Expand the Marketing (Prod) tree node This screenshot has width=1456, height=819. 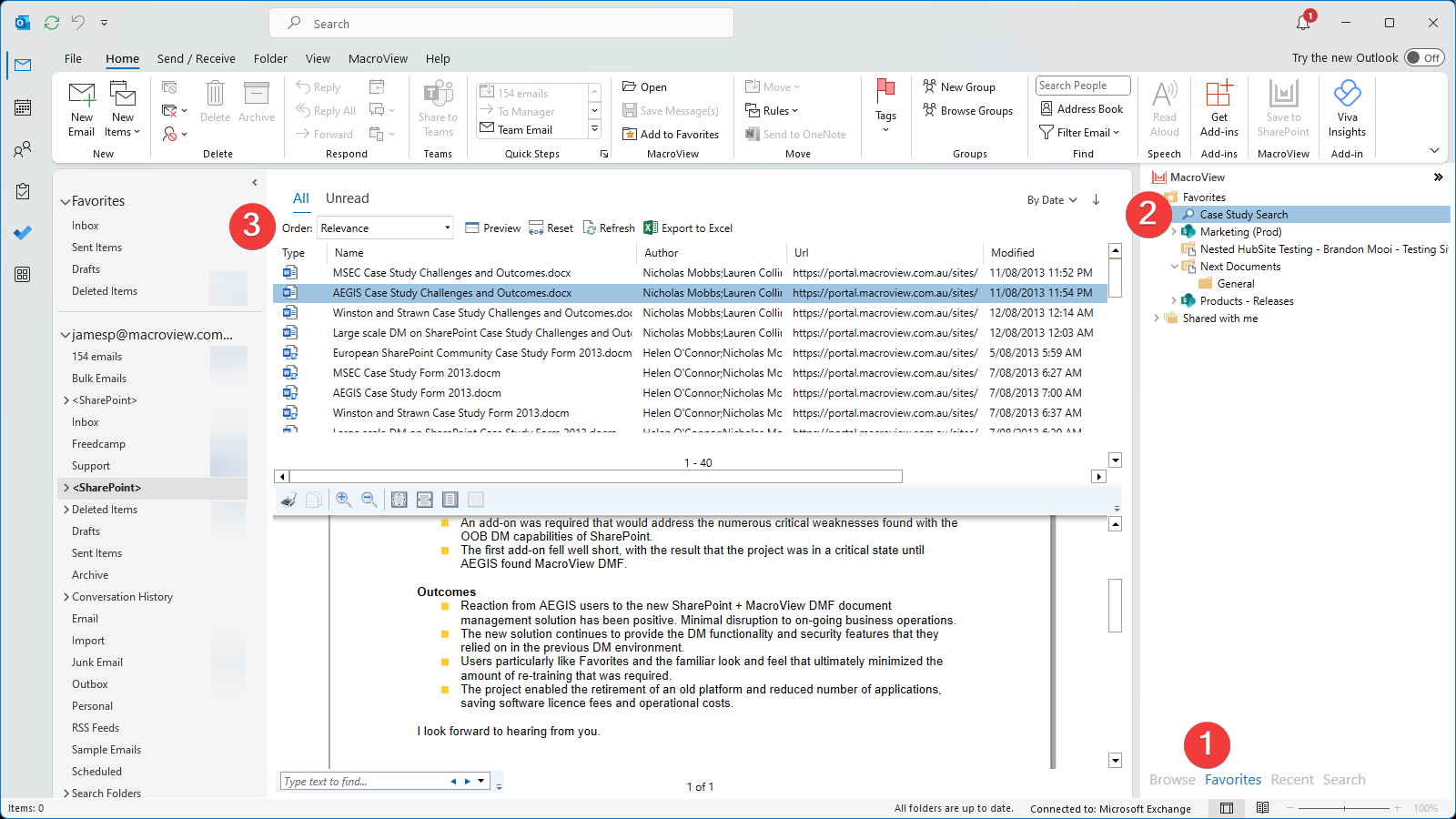[1174, 232]
